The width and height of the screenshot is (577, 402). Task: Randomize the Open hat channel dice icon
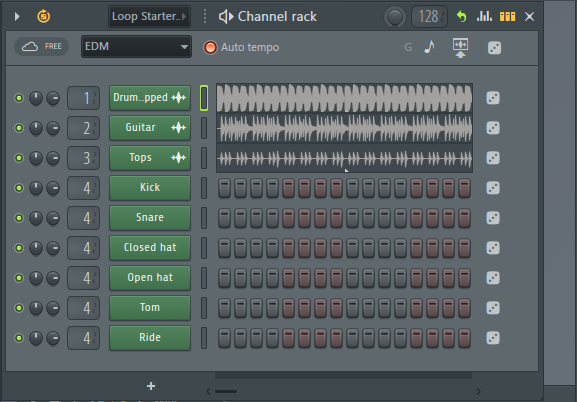[493, 278]
